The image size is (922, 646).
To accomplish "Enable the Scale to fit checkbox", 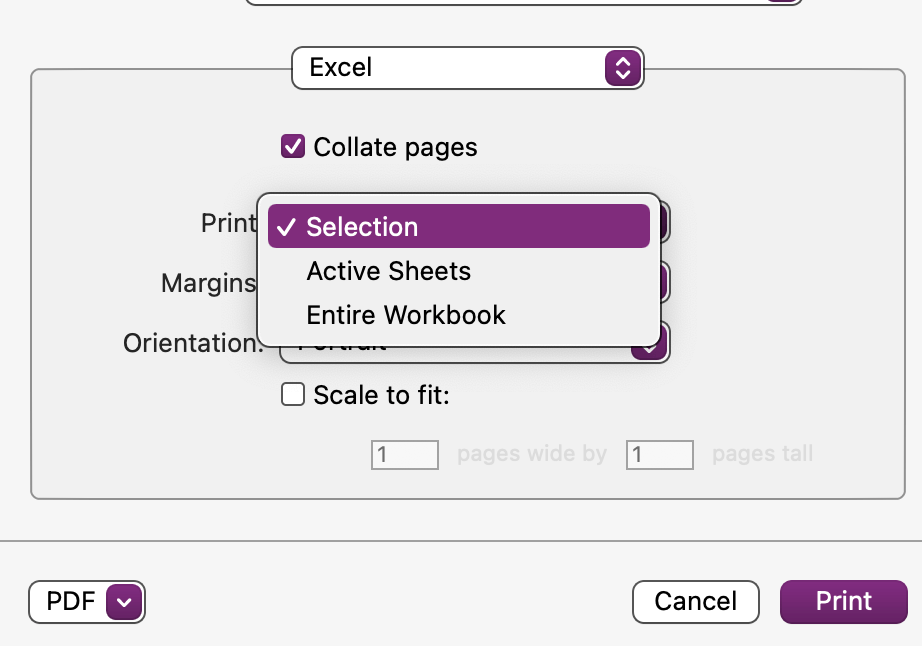I will pyautogui.click(x=293, y=395).
